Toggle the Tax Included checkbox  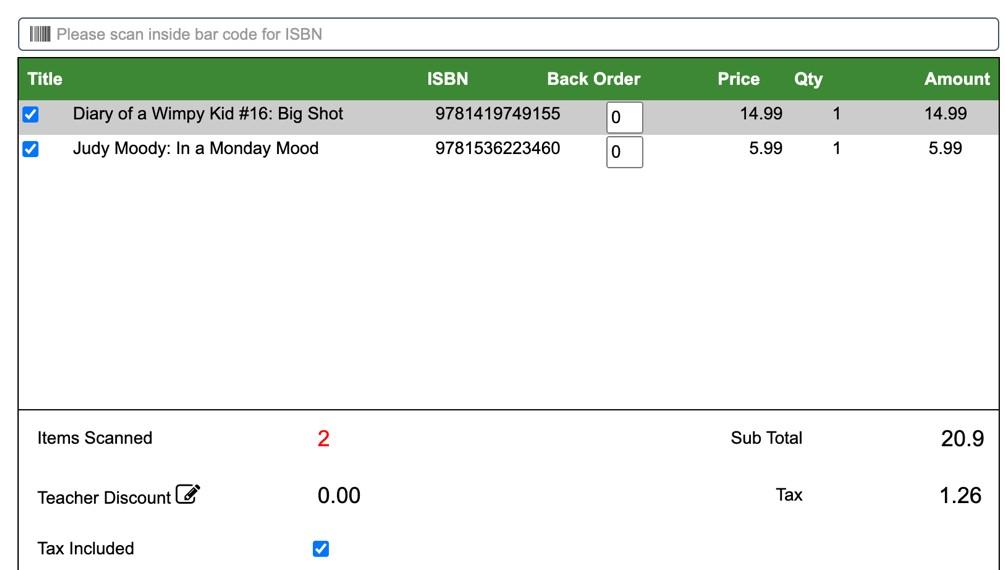(x=320, y=549)
